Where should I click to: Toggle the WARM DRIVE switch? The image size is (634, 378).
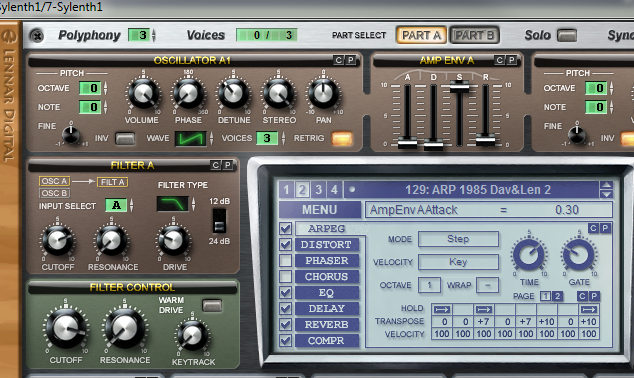click(212, 305)
